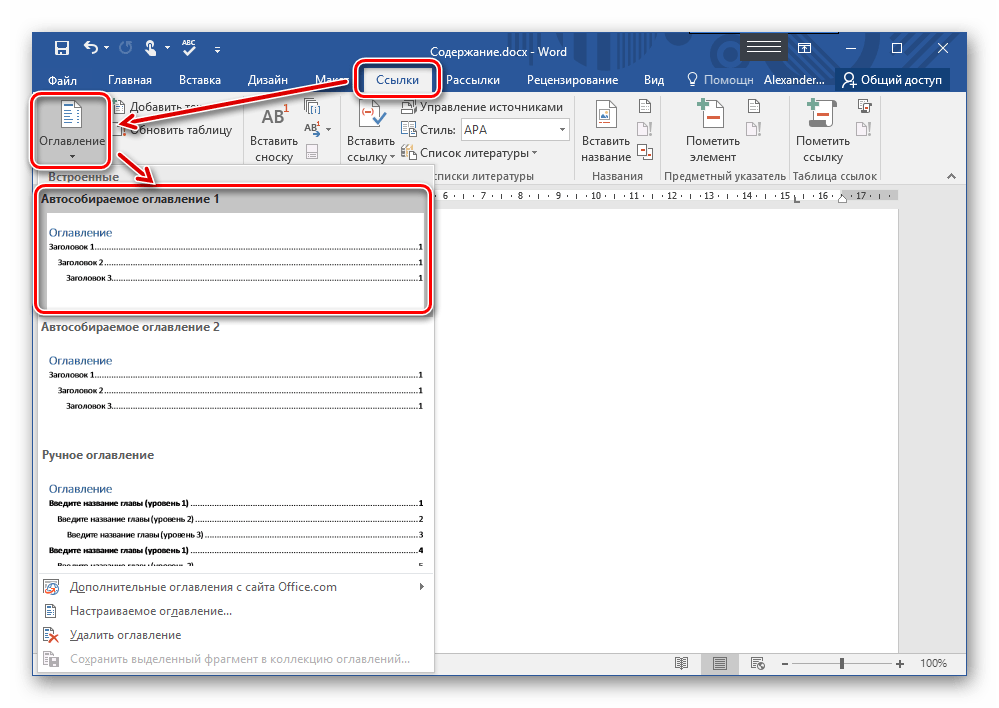Select Ручное оглавление preview
Viewport: 999px width, 708px height.
(233, 507)
